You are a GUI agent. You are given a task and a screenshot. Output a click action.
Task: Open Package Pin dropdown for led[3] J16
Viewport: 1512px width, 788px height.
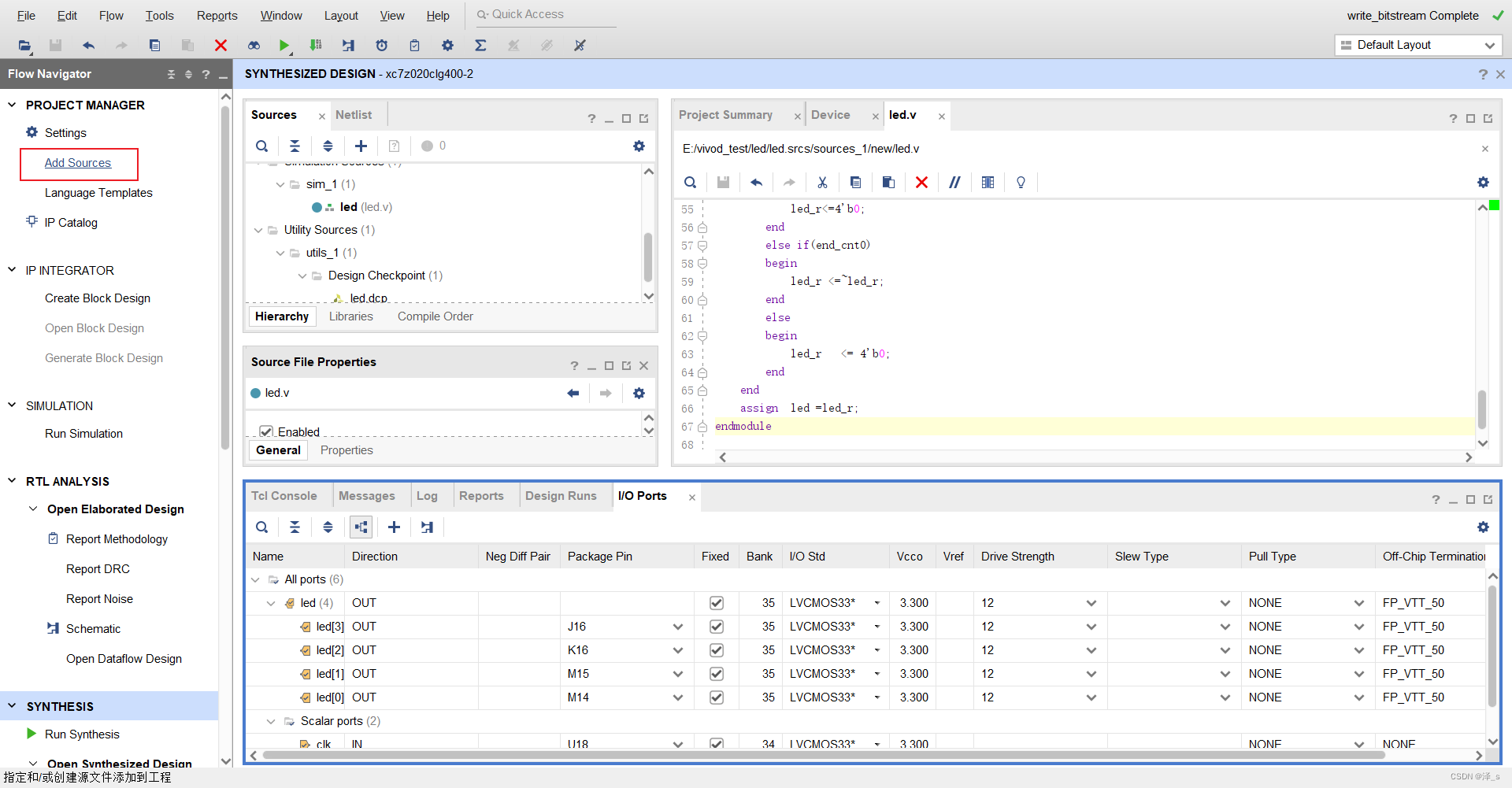tap(678, 627)
